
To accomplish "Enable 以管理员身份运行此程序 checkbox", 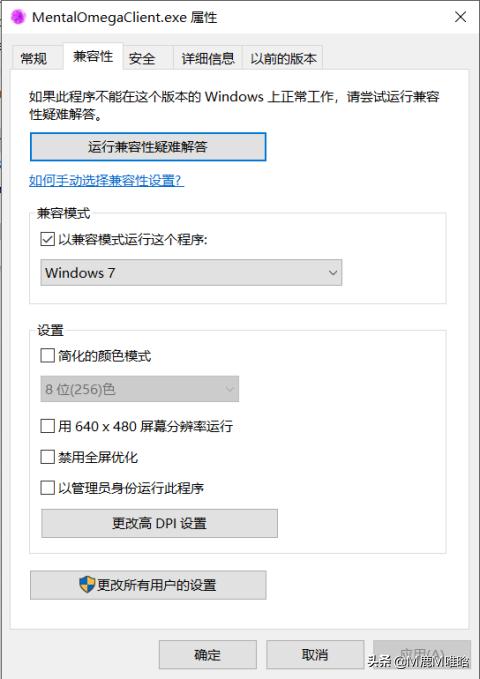I will (47, 488).
